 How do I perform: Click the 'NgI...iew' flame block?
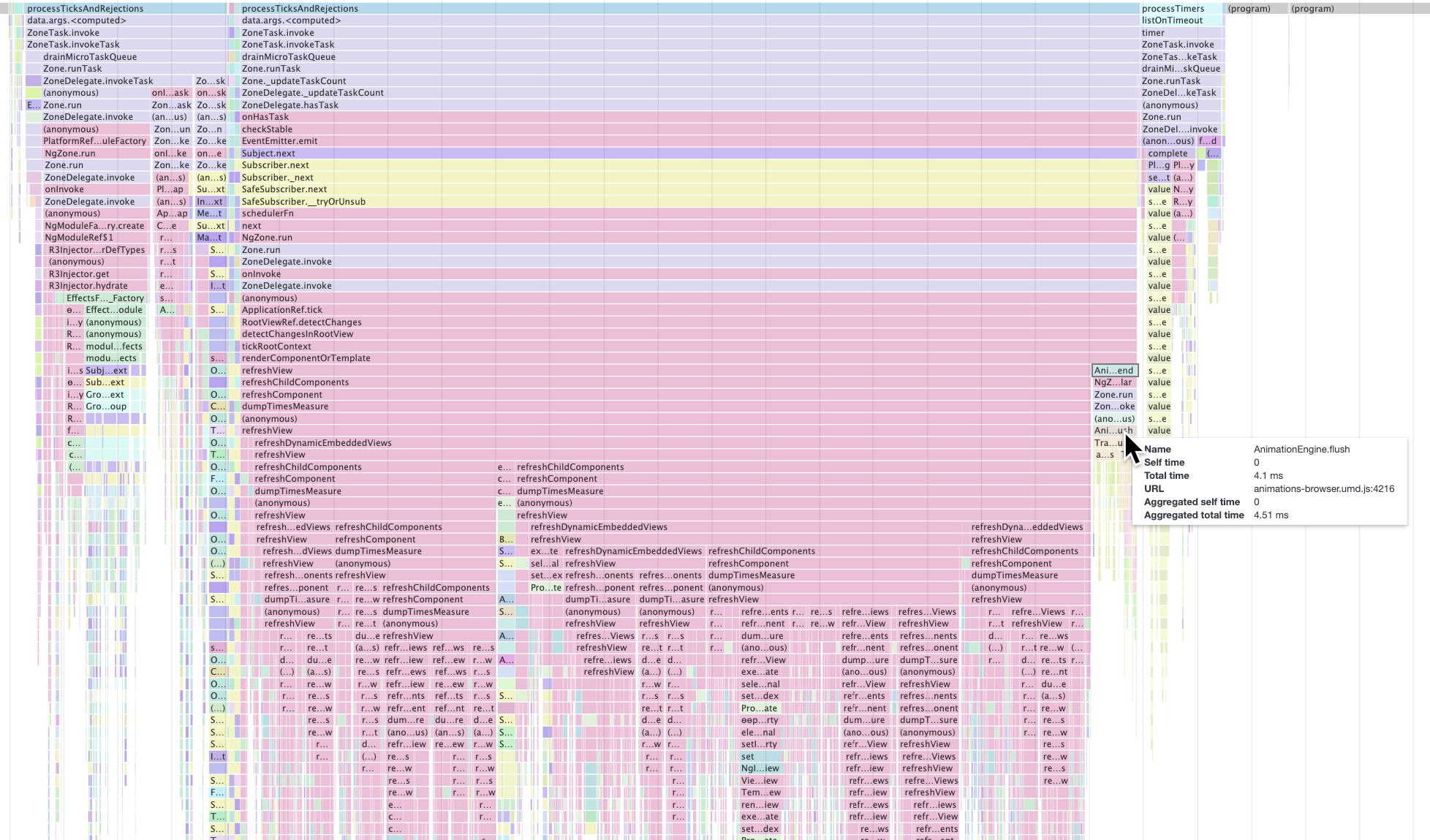click(x=760, y=768)
